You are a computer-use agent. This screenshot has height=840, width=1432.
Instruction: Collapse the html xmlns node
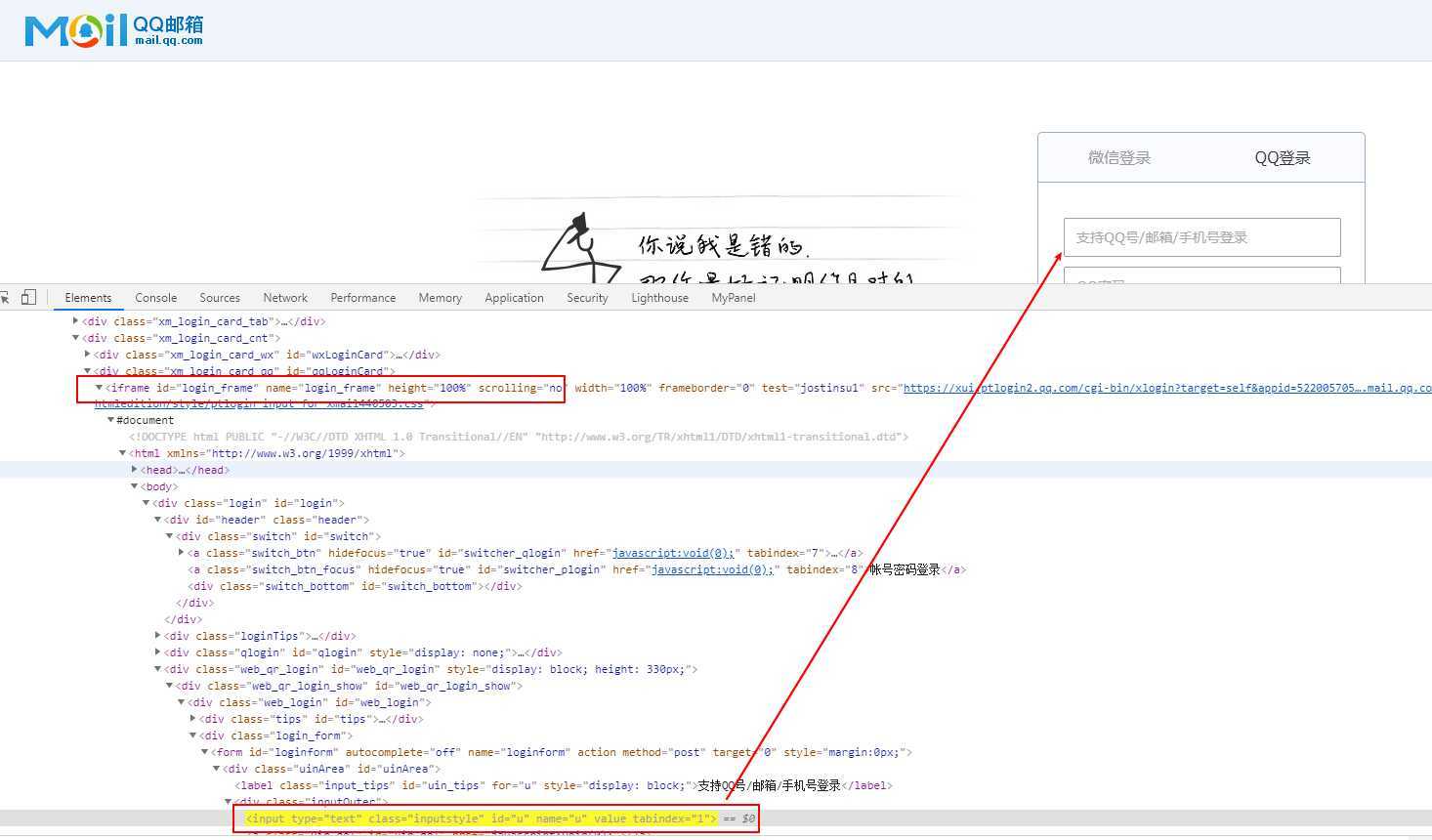pos(123,453)
